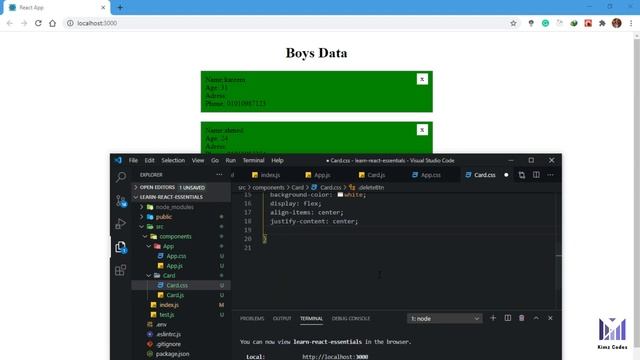640x360 pixels.
Task: Expand the public folder
Action: [x=181, y=217]
